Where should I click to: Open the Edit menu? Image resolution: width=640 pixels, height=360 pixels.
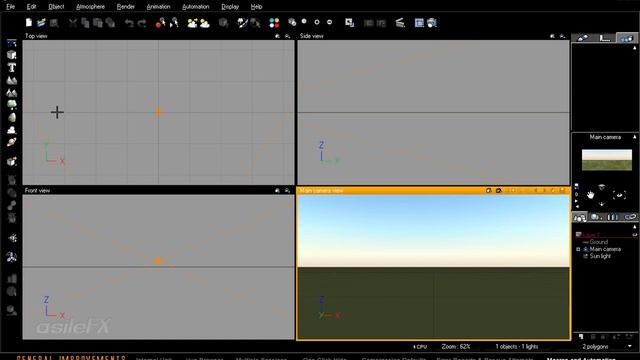click(31, 7)
